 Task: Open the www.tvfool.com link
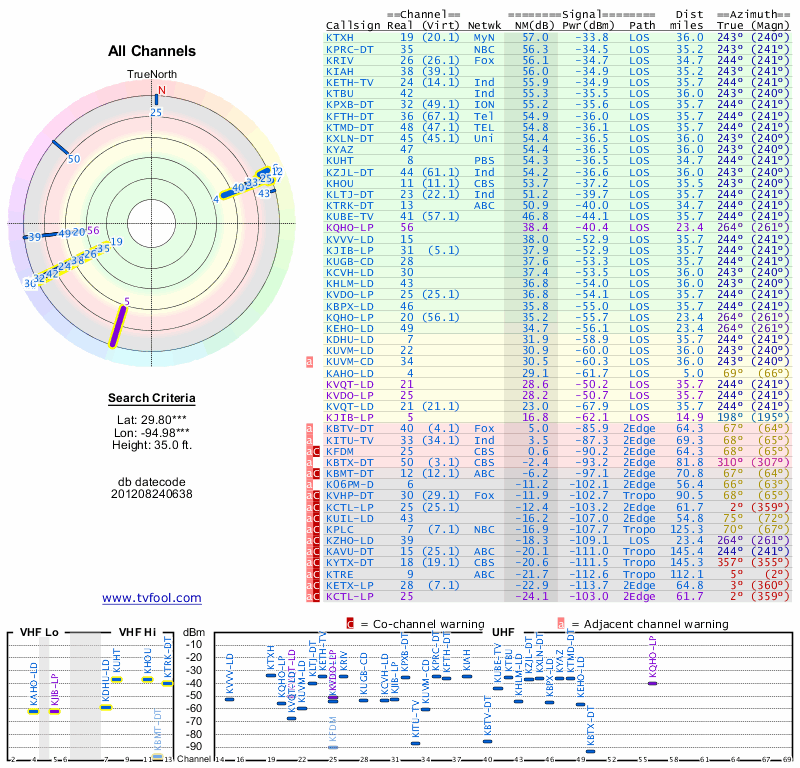(152, 598)
